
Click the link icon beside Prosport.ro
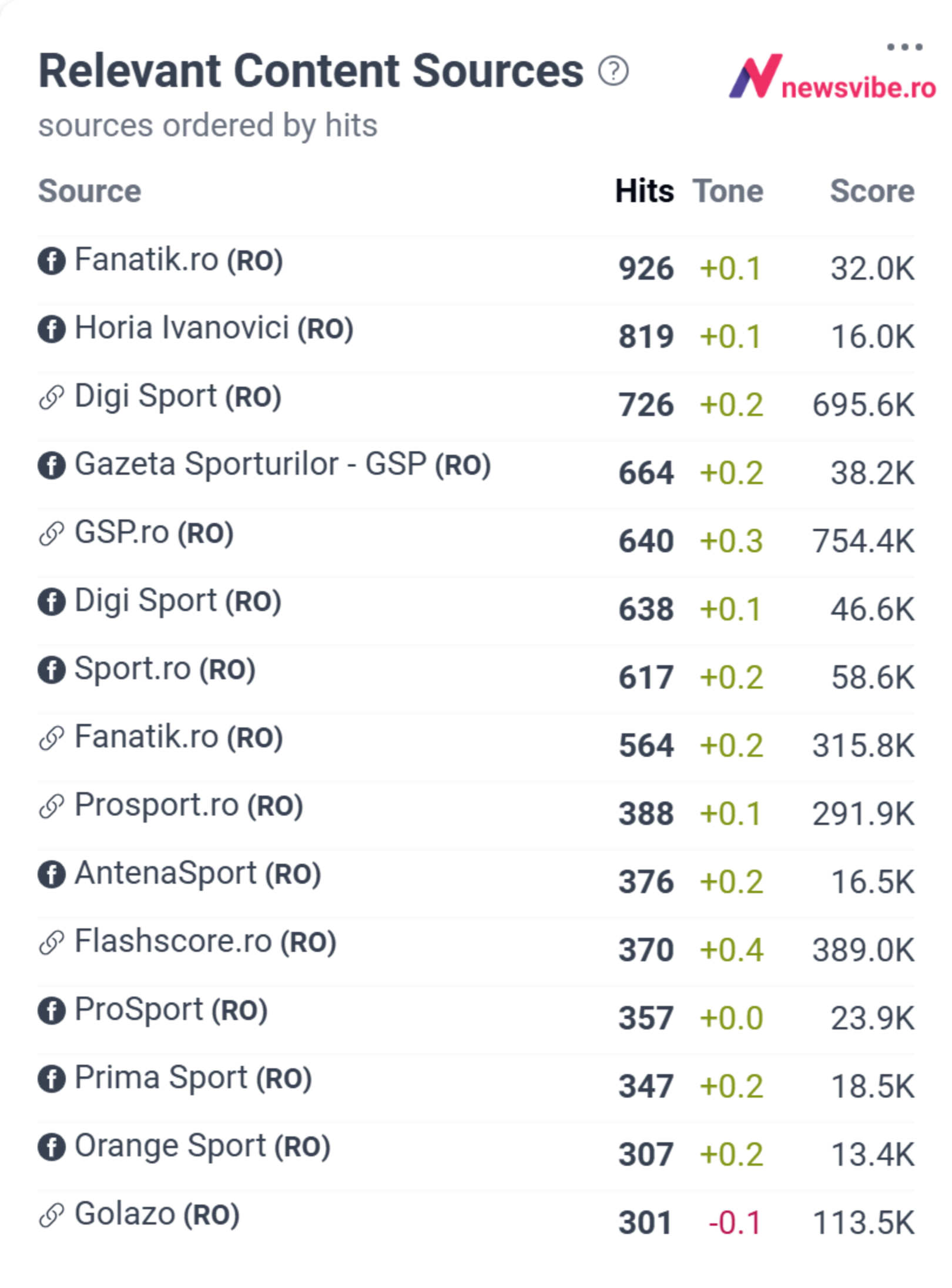pos(52,806)
